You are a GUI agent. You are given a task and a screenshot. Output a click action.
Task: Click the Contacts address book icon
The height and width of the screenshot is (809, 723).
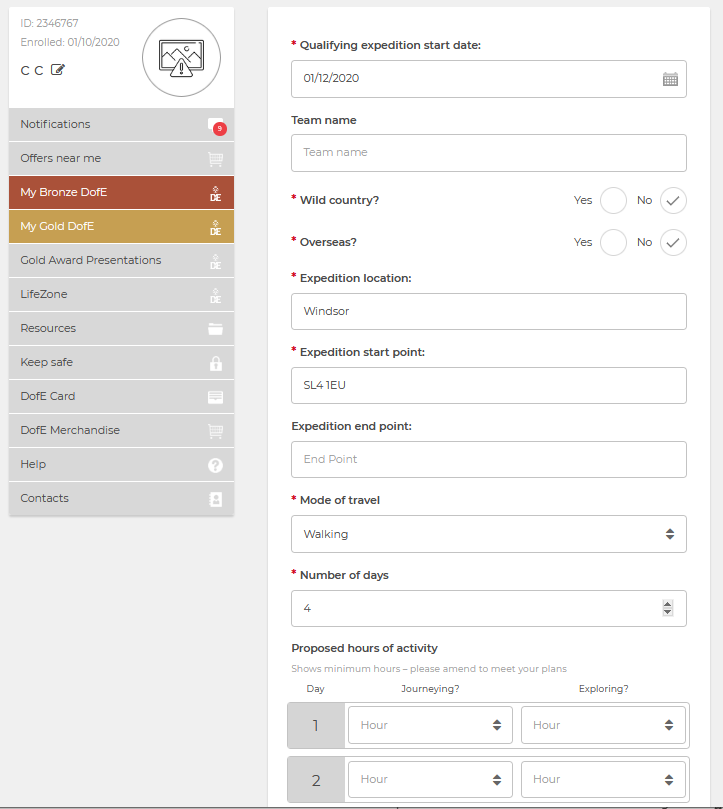[x=216, y=499]
